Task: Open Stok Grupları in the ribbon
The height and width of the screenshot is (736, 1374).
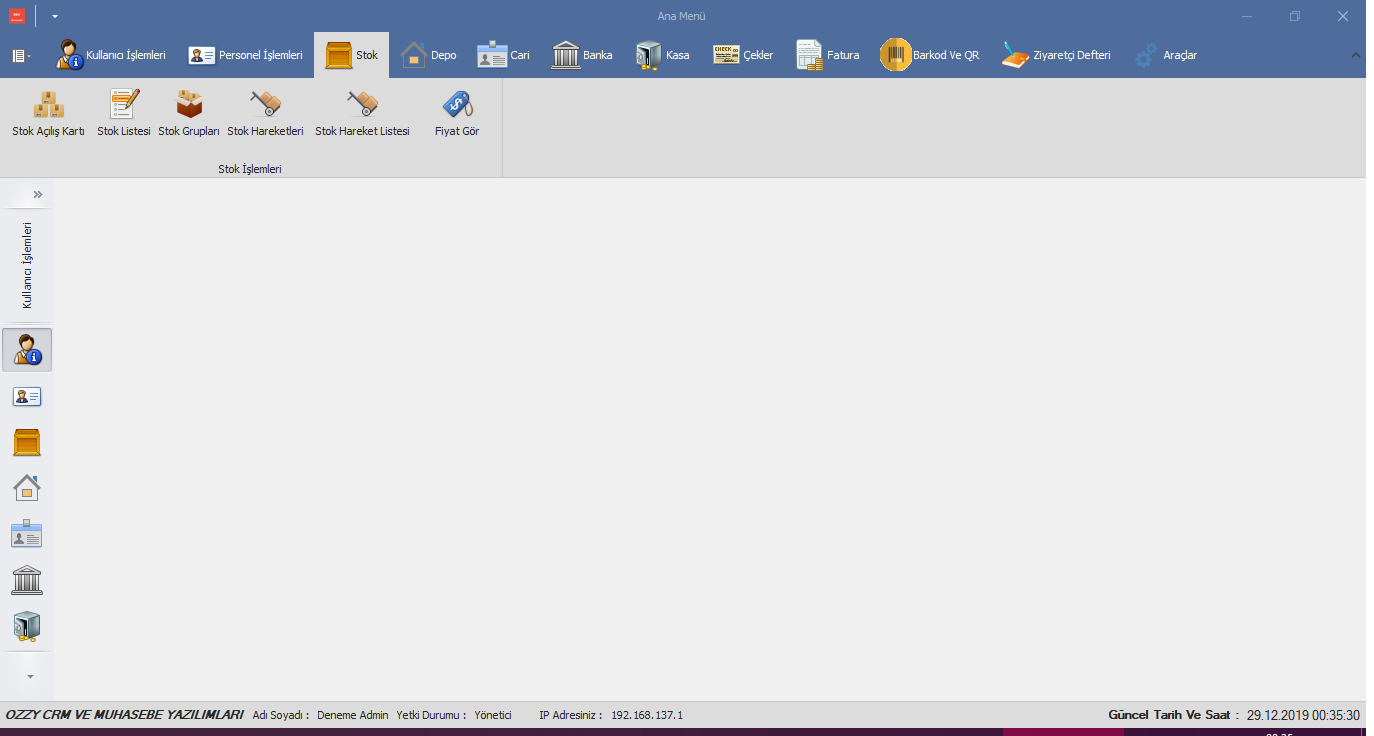Action: 189,114
